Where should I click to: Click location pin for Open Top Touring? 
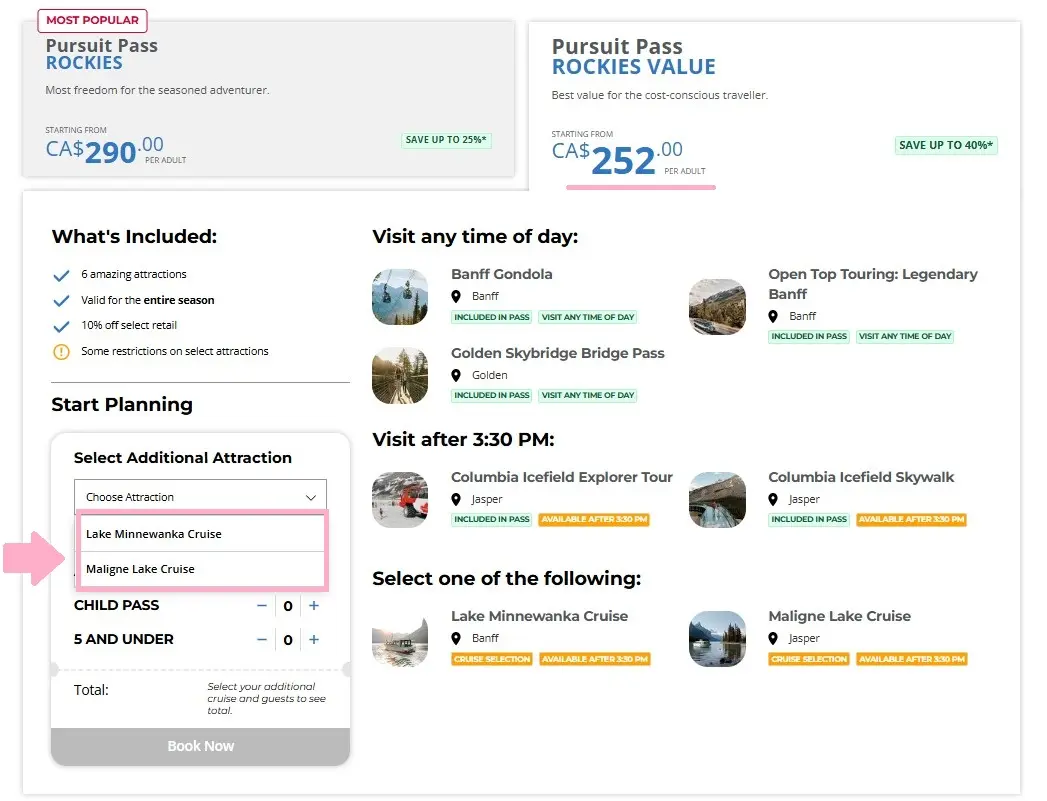coord(773,316)
